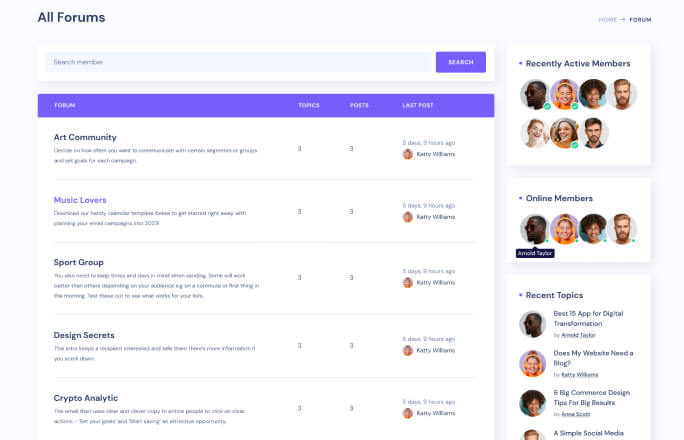Screen dimensions: 684x440
Task: Open thumbnail for Best 15 App topic
Action: click(x=532, y=324)
